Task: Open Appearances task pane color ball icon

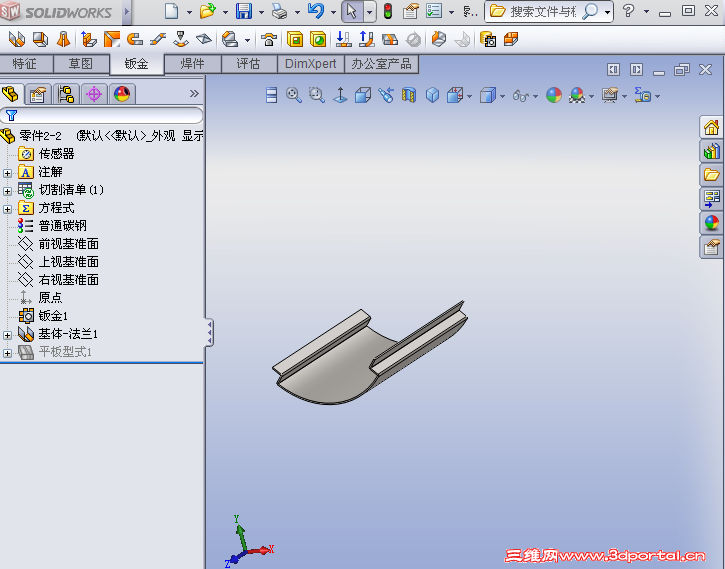Action: pos(711,223)
